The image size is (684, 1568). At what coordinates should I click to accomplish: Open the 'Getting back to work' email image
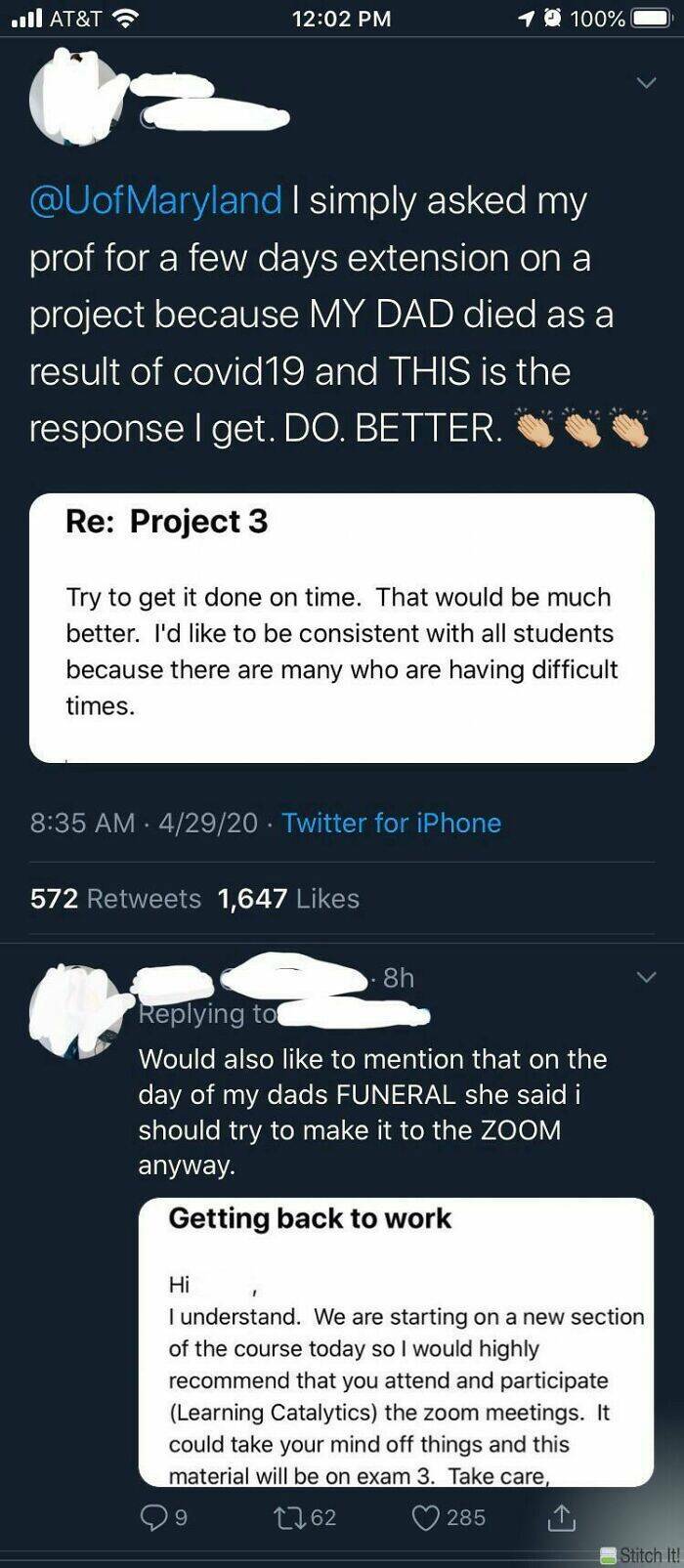click(396, 1341)
